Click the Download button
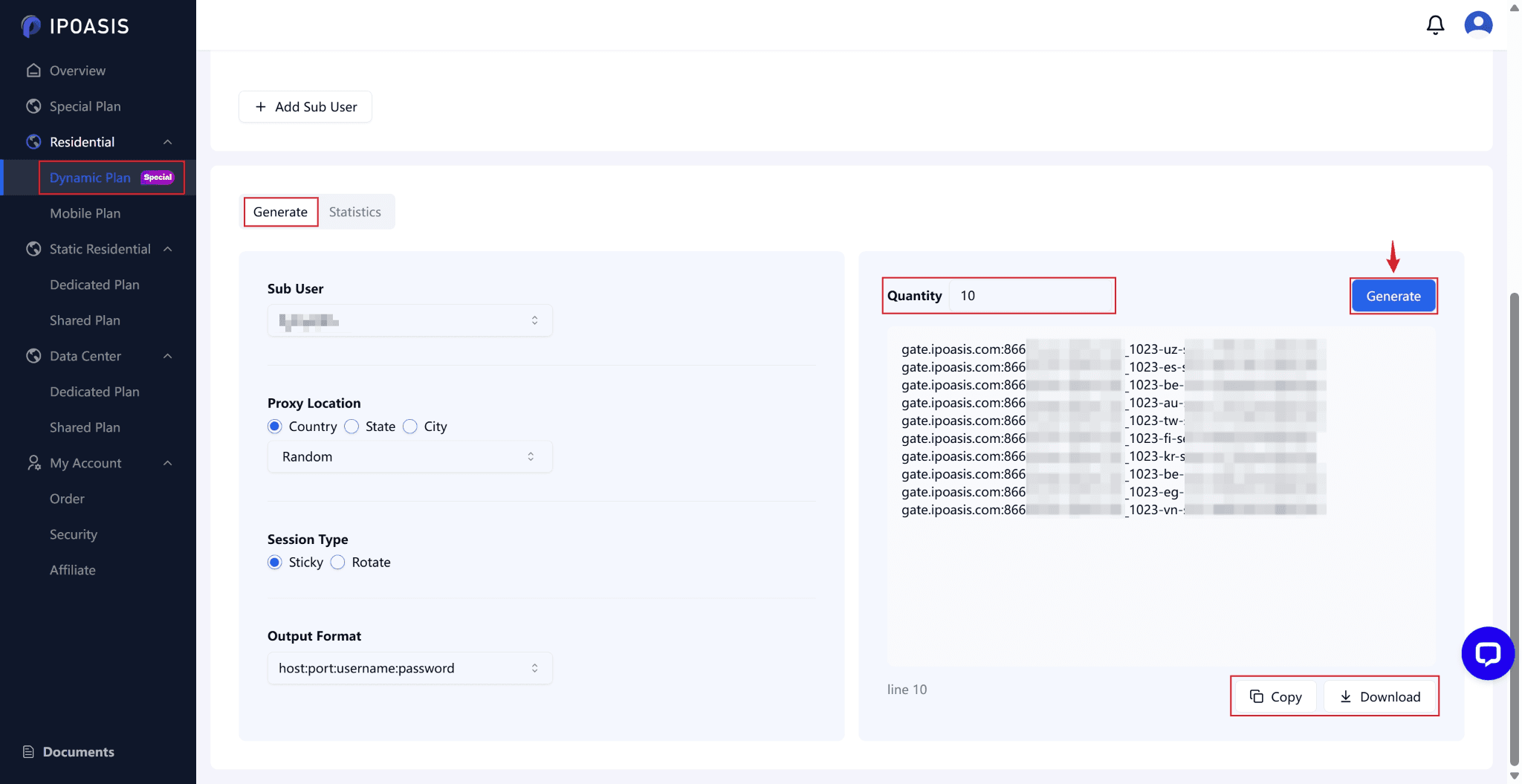This screenshot has height=784, width=1522. coord(1380,697)
